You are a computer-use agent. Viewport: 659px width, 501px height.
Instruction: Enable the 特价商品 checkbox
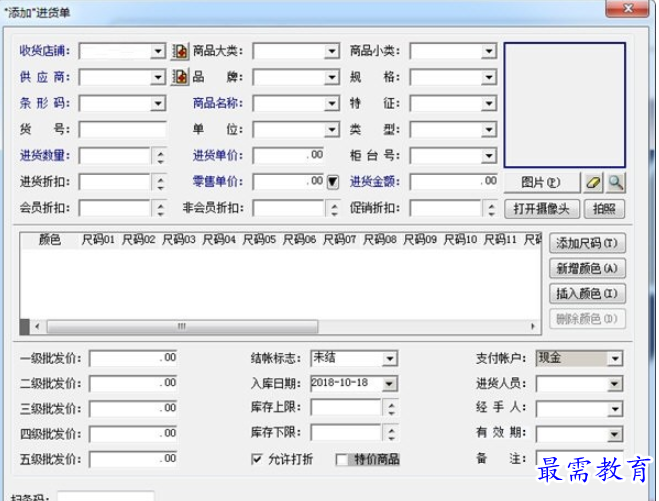coord(342,459)
